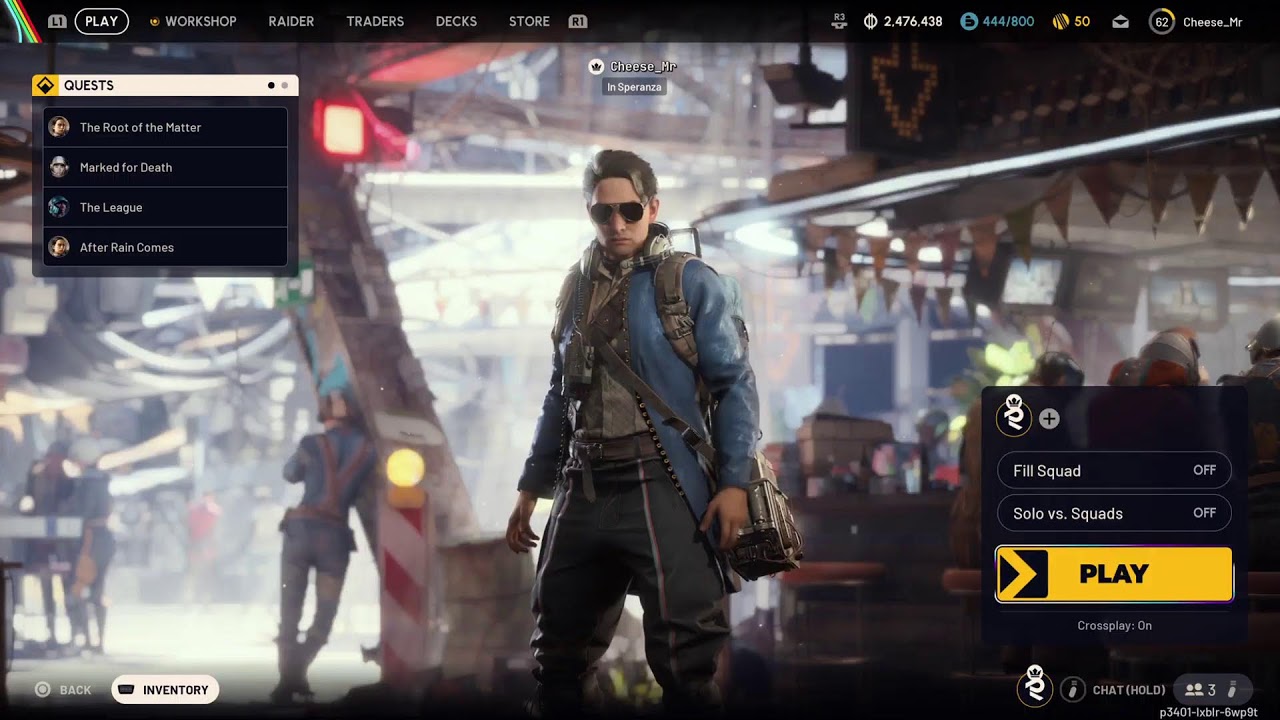Click the Cheese_Mr profile name in top bar
Screen dimensions: 1280x720
point(1212,21)
